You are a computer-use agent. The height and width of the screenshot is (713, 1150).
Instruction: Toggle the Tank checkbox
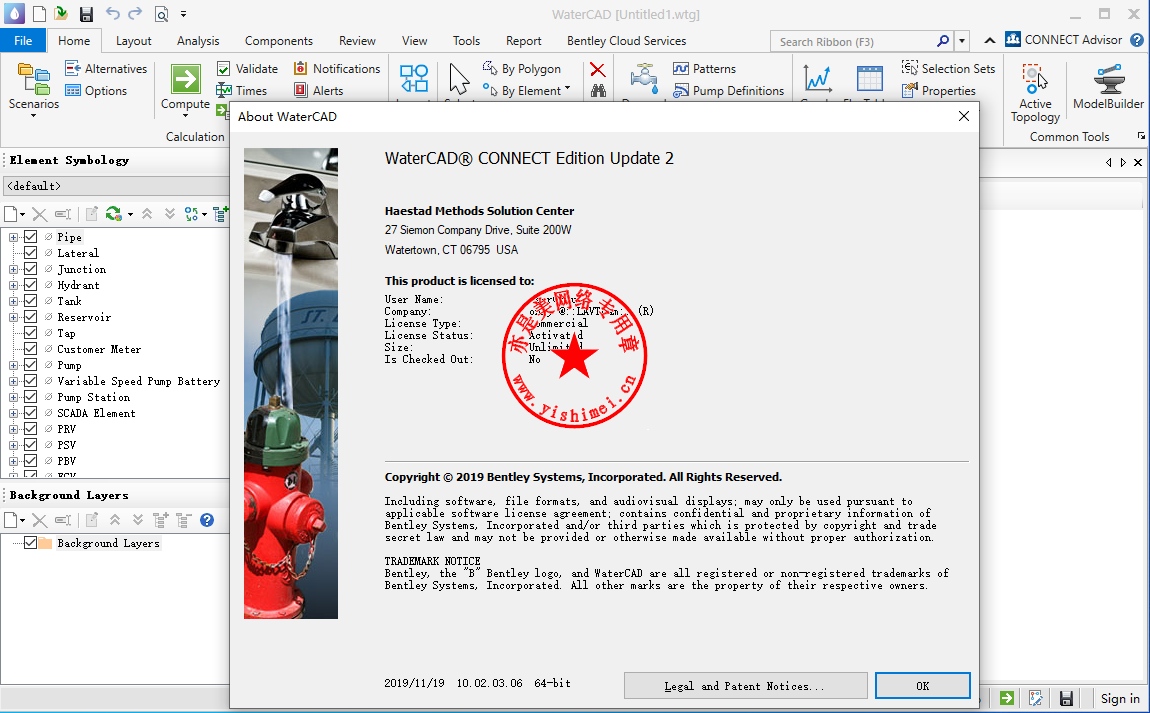30,301
